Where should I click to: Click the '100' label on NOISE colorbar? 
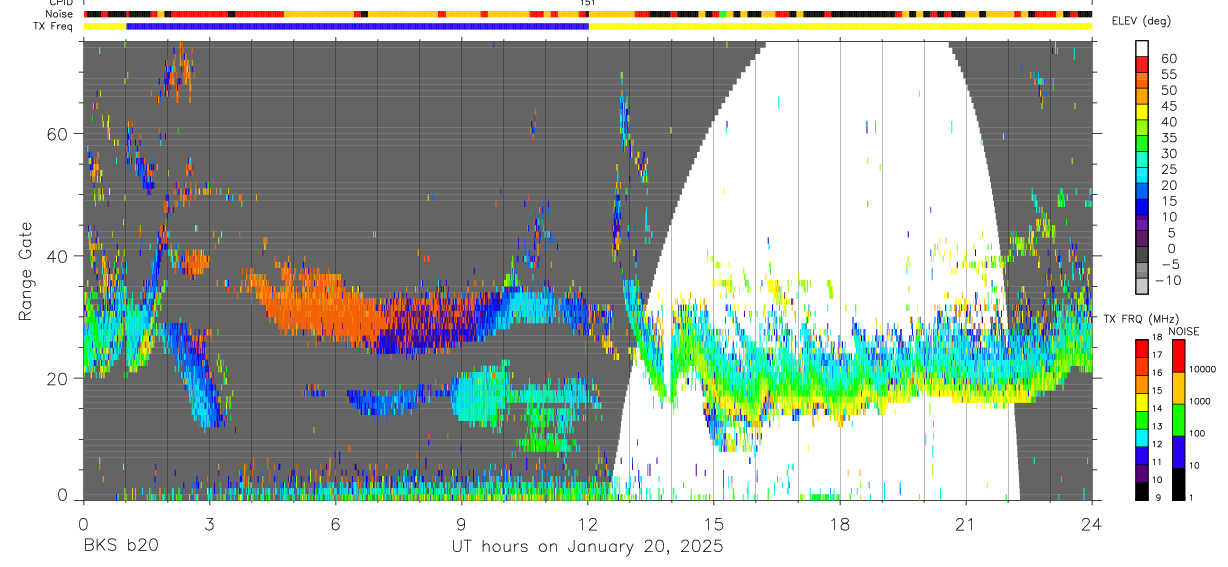[1199, 434]
